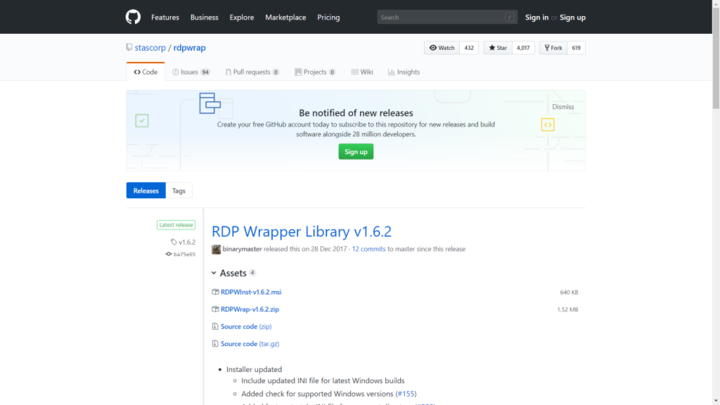This screenshot has height=405, width=720.
Task: Open the stascorp owner link
Action: pyautogui.click(x=150, y=48)
